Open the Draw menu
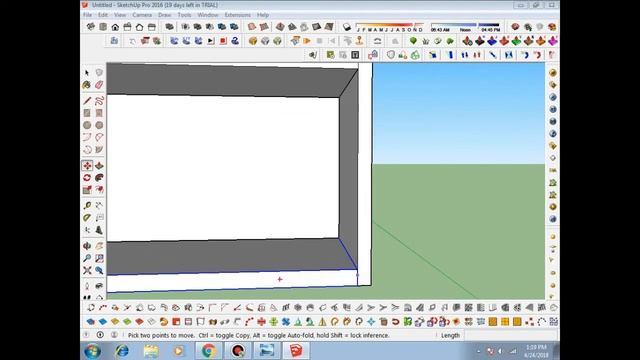Image resolution: width=640 pixels, height=360 pixels. 164,15
